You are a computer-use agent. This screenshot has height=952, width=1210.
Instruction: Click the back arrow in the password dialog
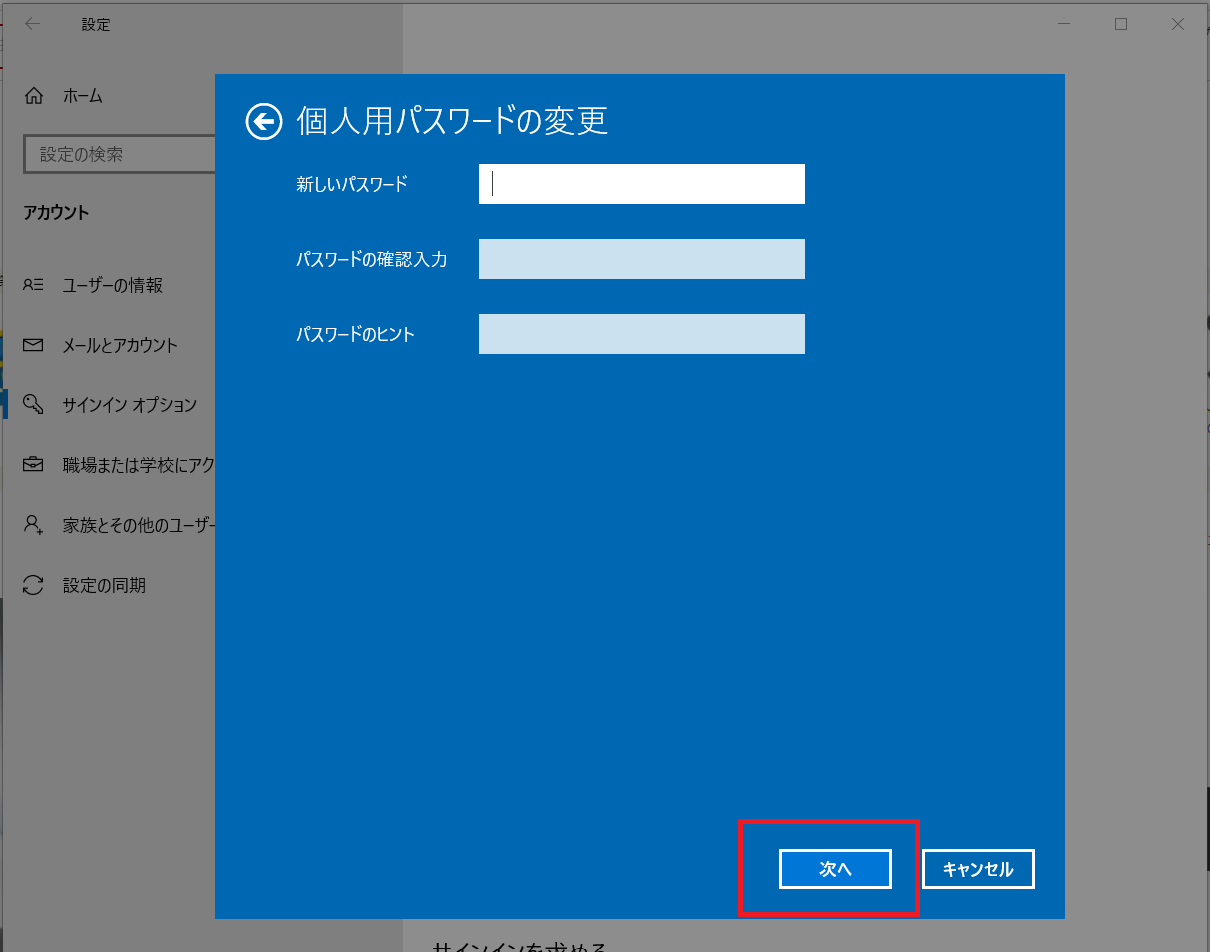click(262, 120)
